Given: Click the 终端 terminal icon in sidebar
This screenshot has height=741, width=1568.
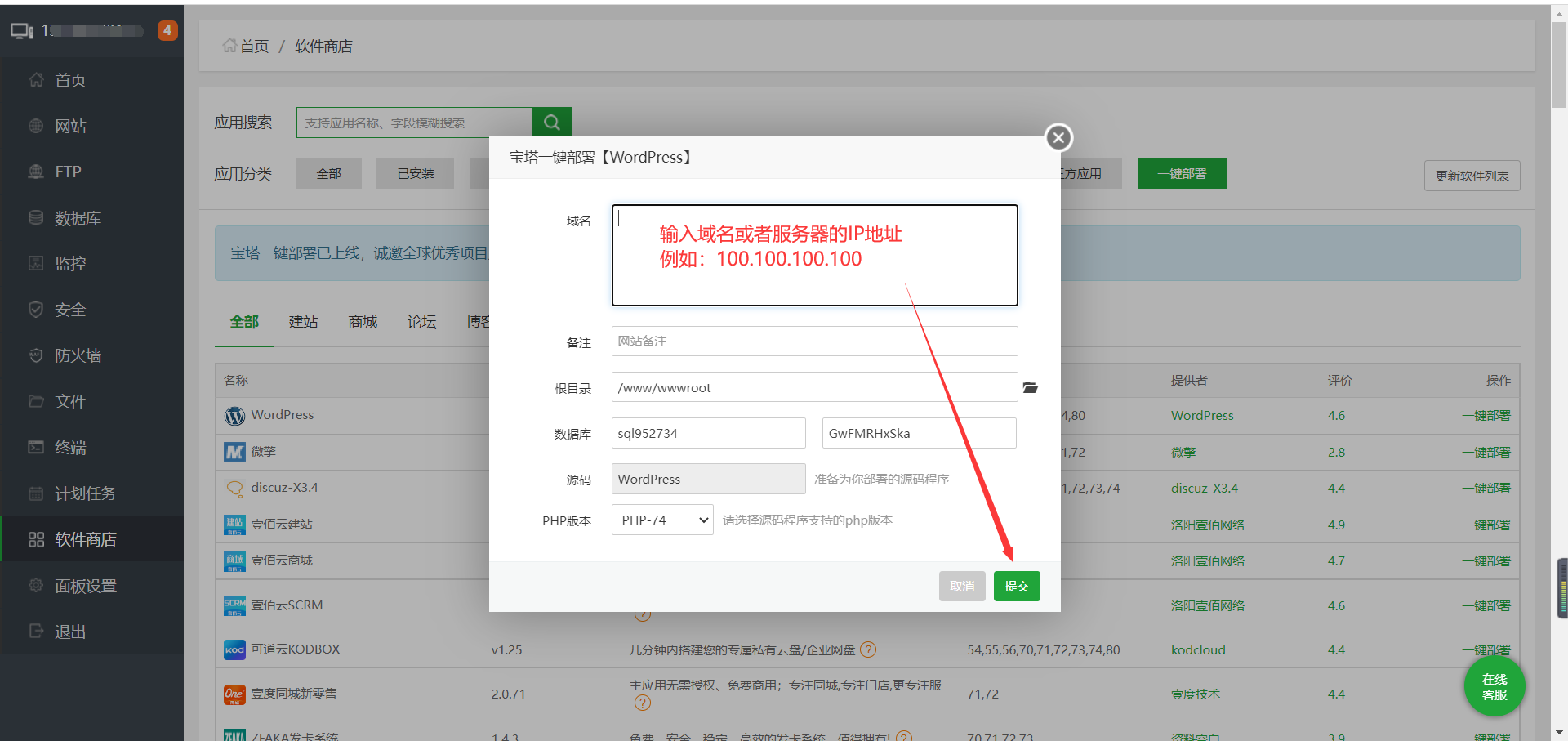Looking at the screenshot, I should click(36, 447).
